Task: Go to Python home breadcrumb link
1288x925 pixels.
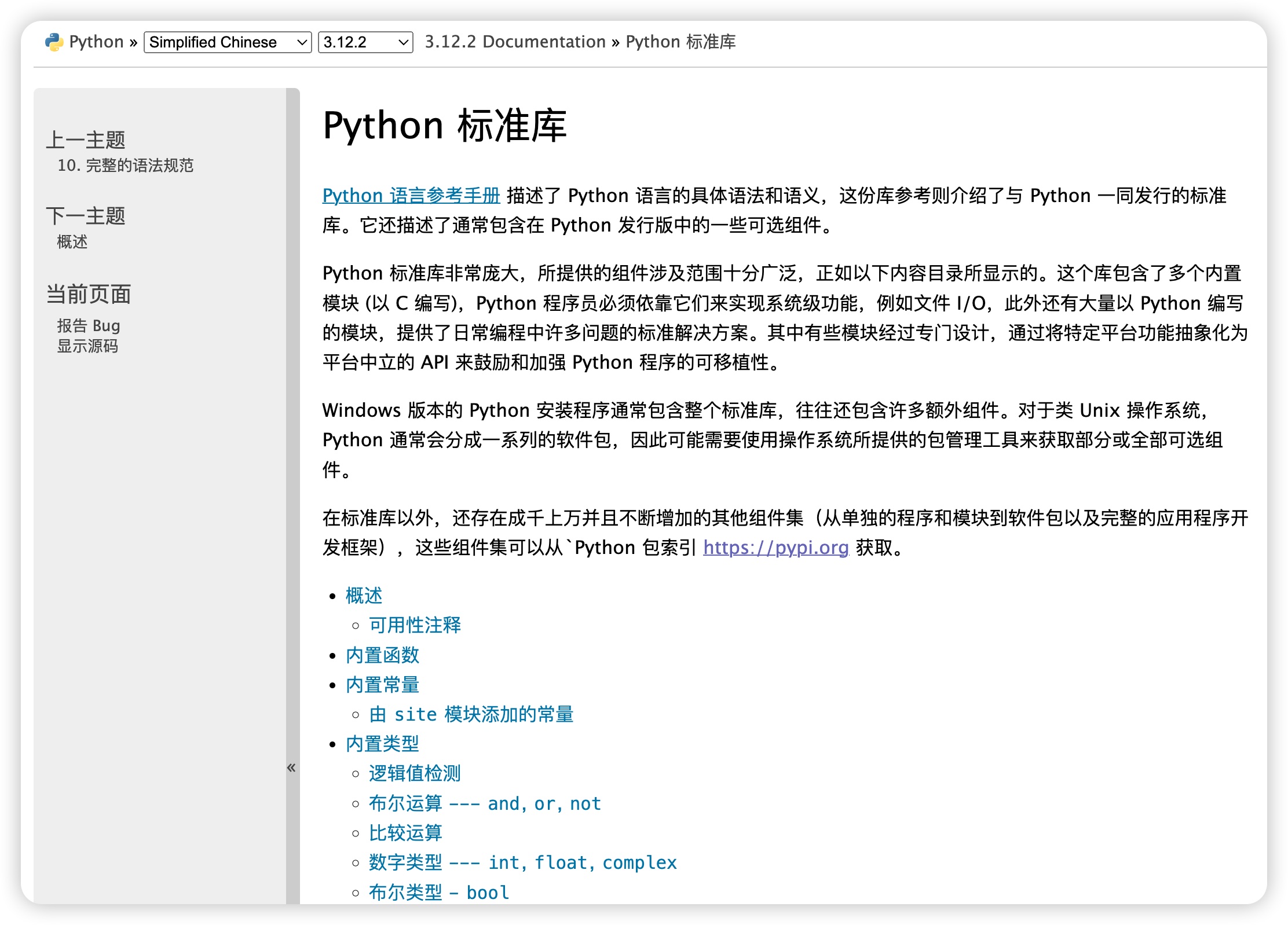Action: [96, 42]
